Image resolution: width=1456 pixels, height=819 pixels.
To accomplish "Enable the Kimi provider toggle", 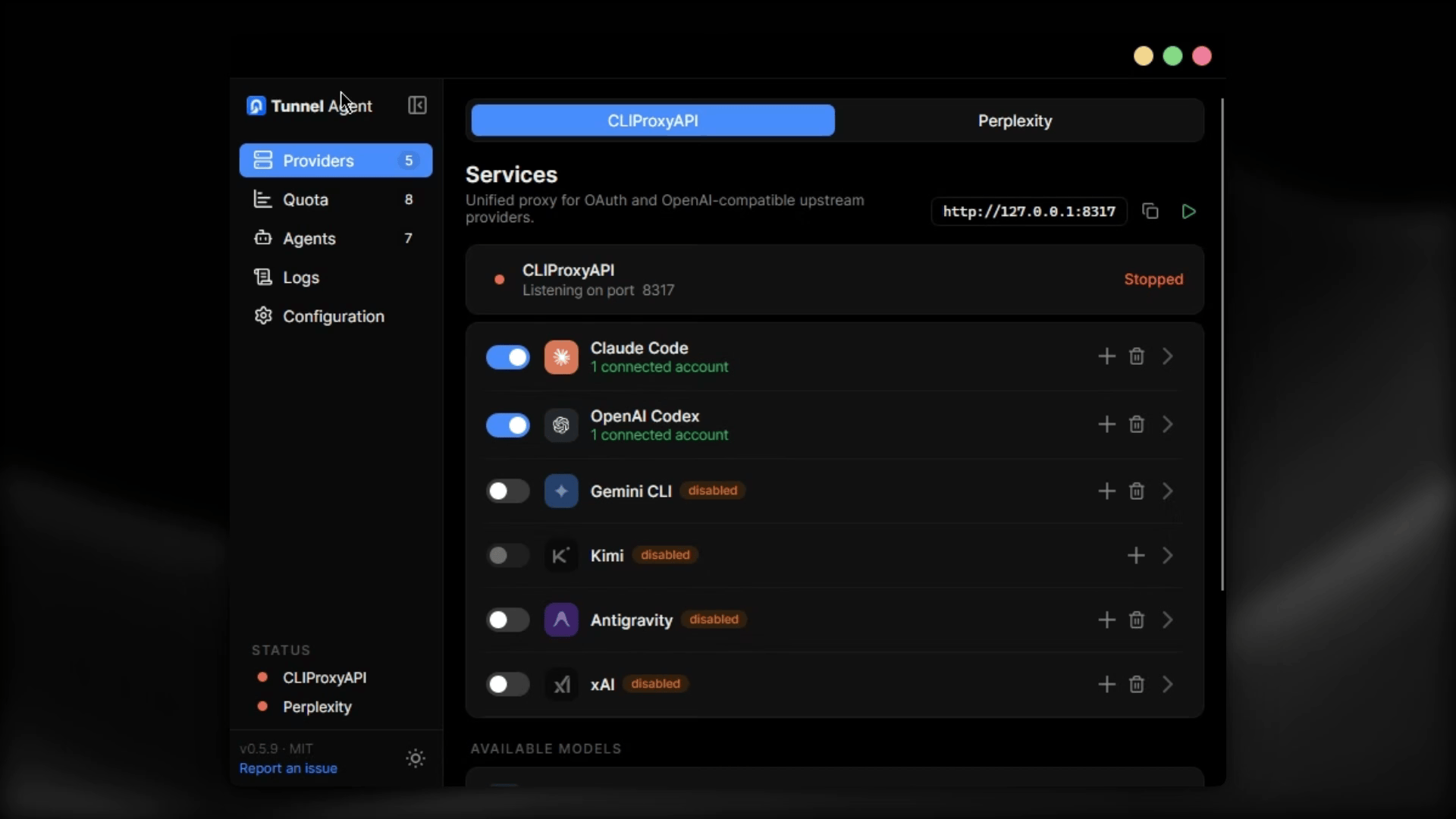I will [508, 556].
